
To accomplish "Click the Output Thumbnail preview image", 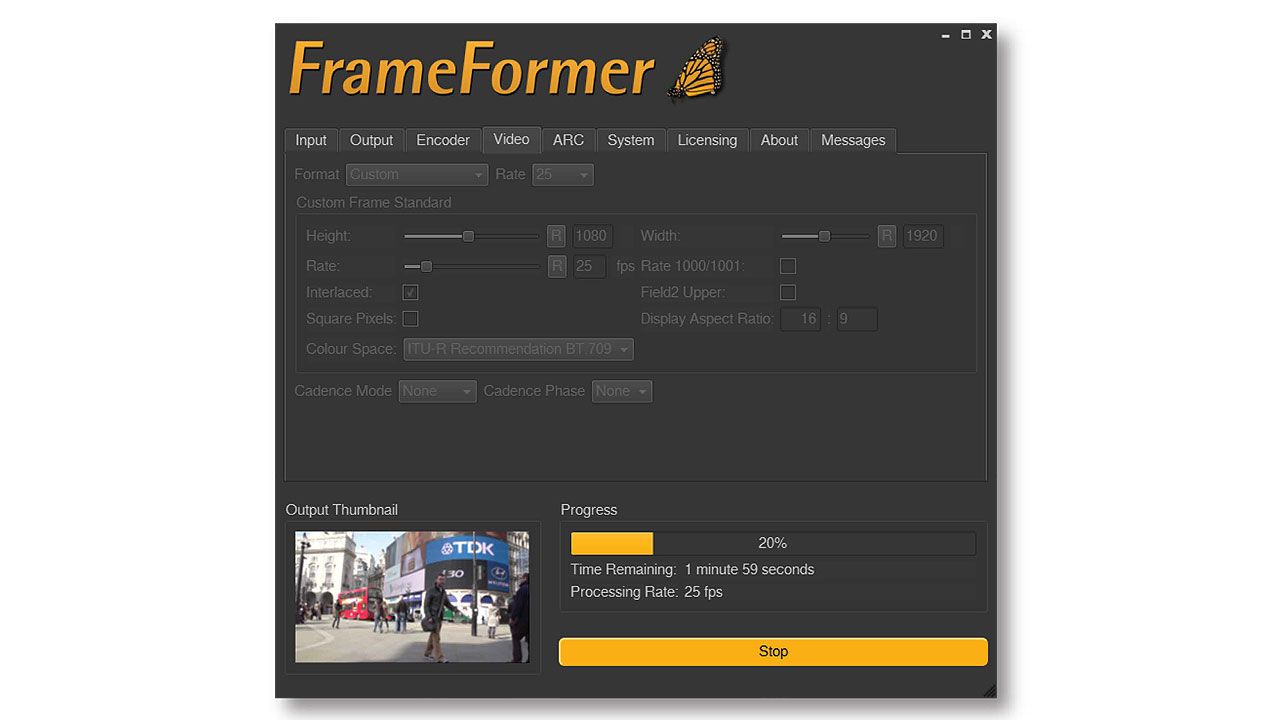I will tap(412, 597).
